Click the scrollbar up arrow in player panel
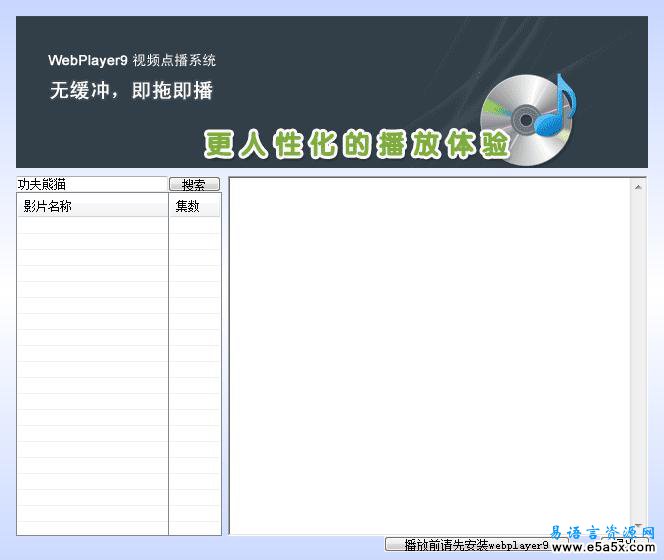The height and width of the screenshot is (560, 664). [639, 186]
